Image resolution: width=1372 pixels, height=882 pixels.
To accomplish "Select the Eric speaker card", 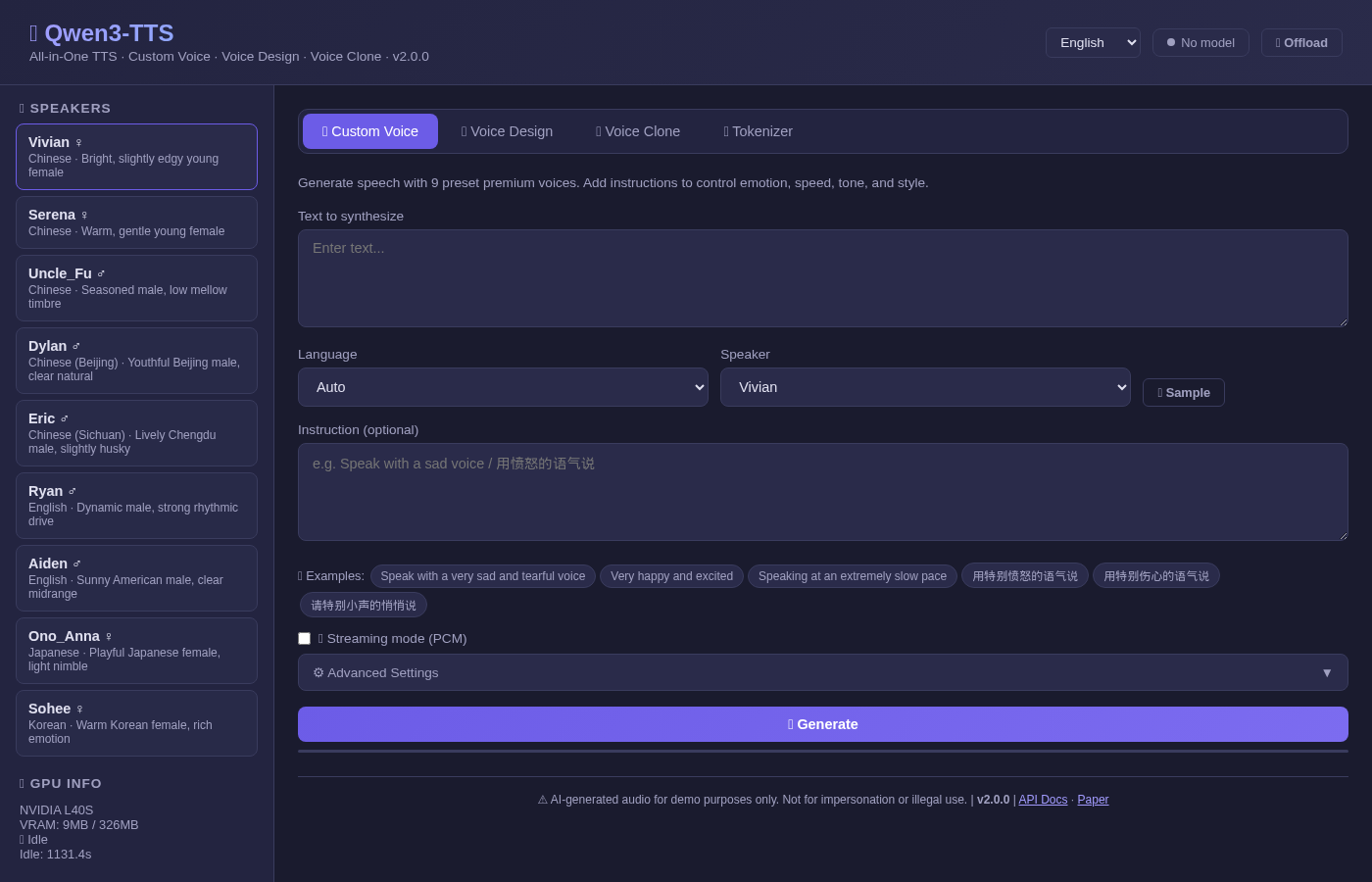I will coord(136,433).
